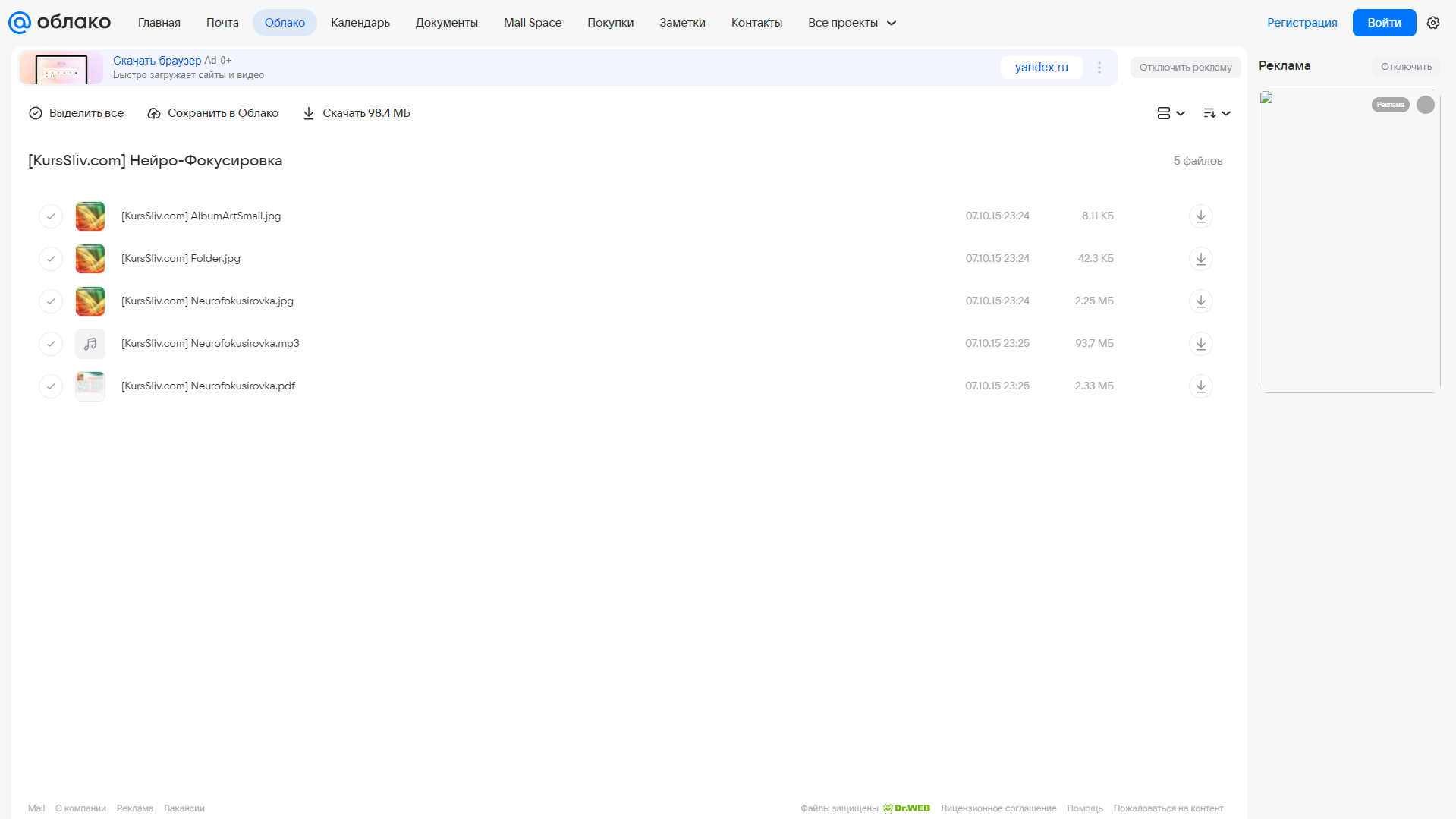Open the sort order dropdown
This screenshot has width=1456, height=819.
pos(1216,113)
